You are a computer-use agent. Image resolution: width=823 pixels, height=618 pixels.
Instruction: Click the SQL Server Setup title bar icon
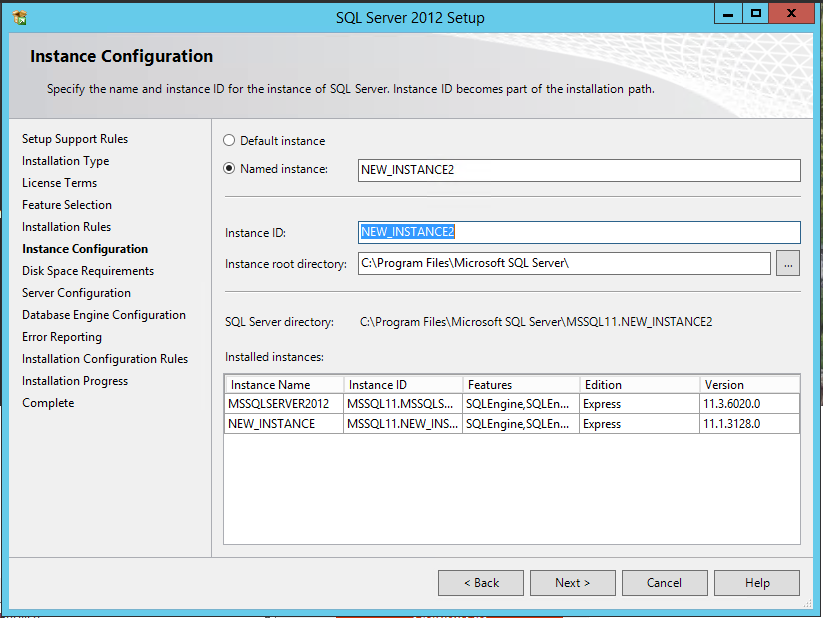click(x=19, y=17)
